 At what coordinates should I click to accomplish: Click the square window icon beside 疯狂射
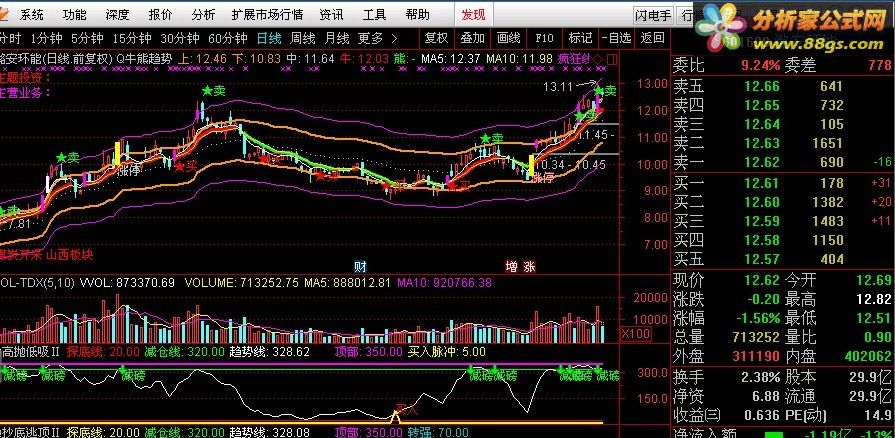pos(612,58)
